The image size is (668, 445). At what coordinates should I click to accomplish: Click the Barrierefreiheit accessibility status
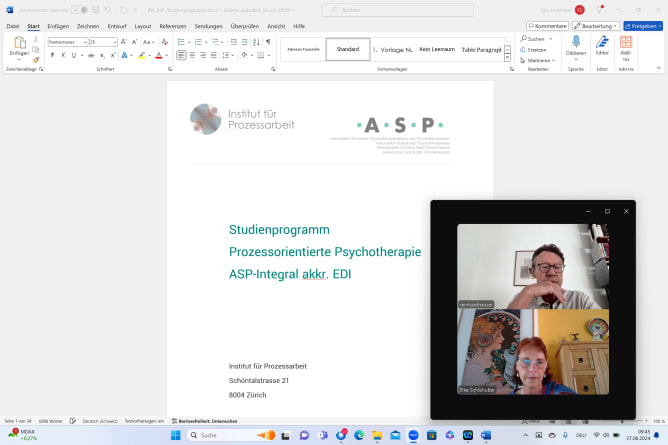[x=204, y=421]
